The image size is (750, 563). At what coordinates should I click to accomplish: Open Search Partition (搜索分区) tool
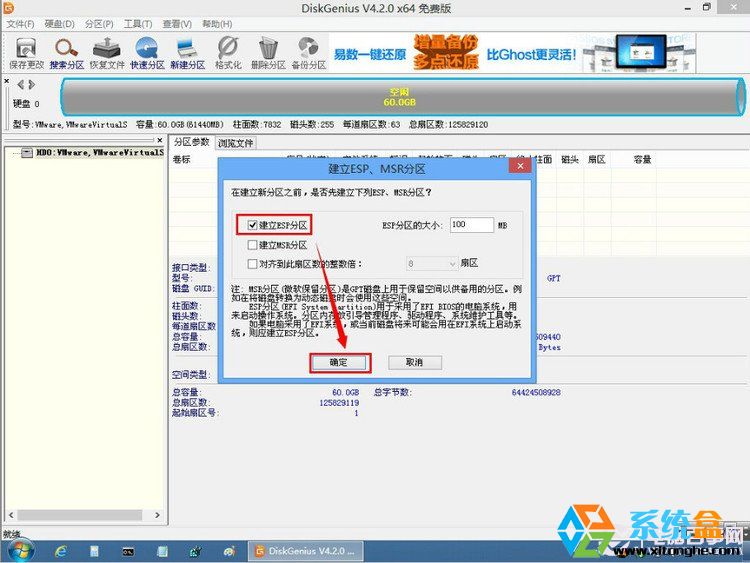coord(66,53)
